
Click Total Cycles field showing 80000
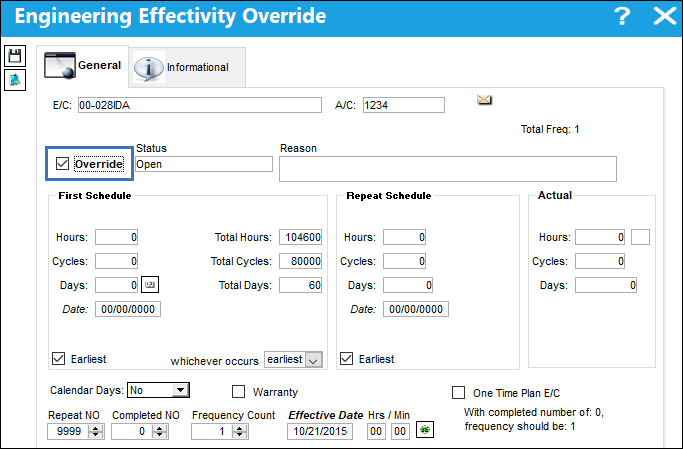[301, 261]
